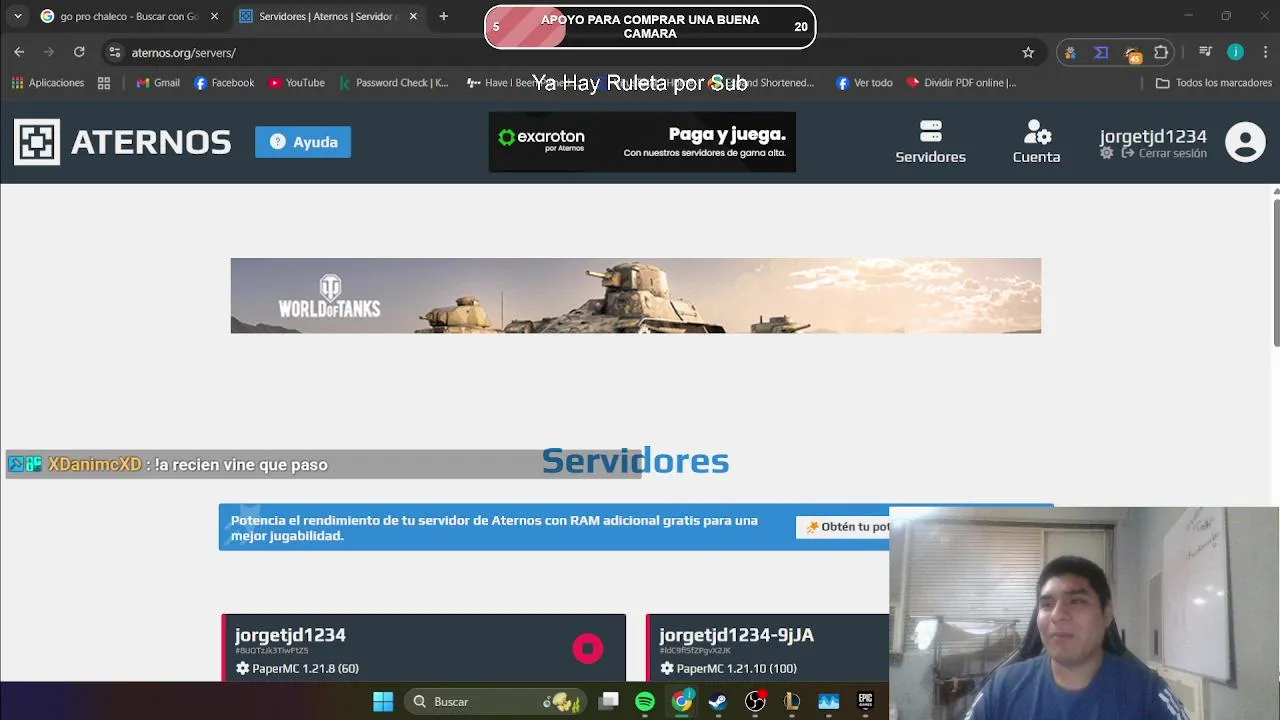Open Spotify from the taskbar
Viewport: 1280px width, 720px height.
click(645, 702)
